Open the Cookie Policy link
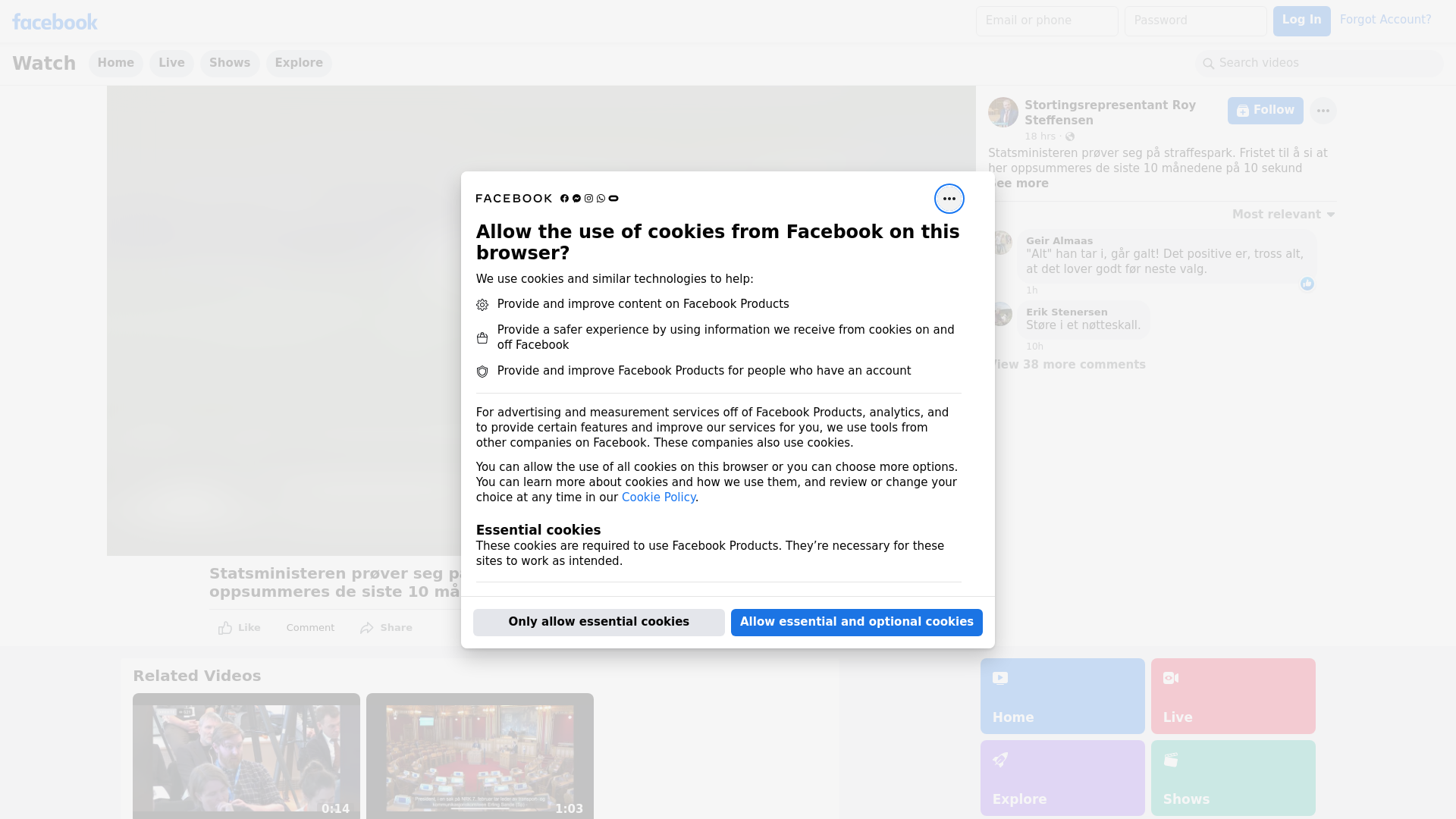The width and height of the screenshot is (1456, 819). click(x=658, y=497)
